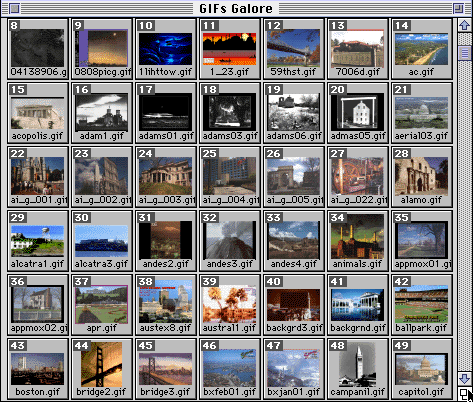Select the 0808picg.gif thumbnail
This screenshot has height=402, width=473.
click(x=102, y=49)
